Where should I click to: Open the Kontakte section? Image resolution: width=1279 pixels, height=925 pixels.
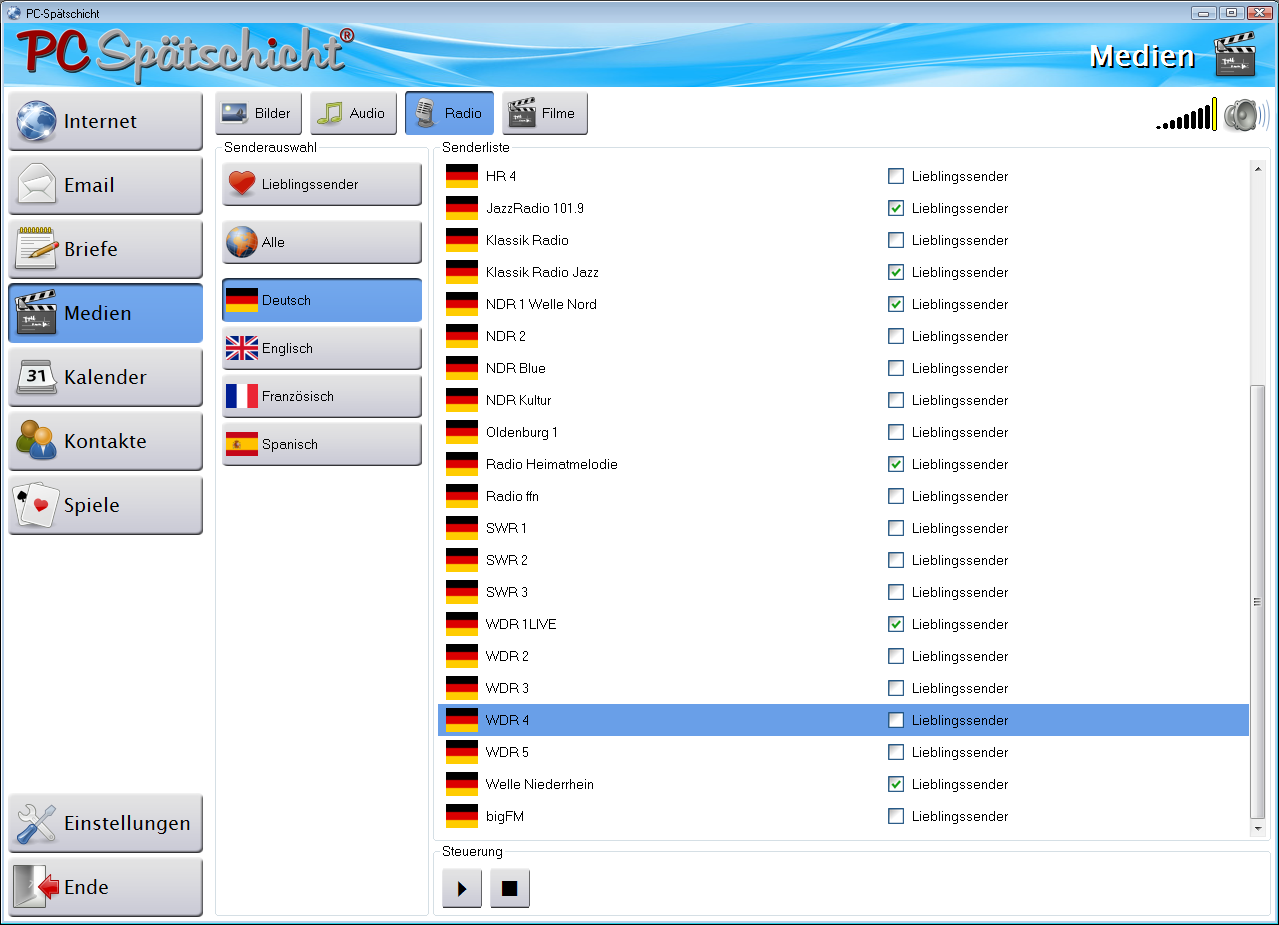click(105, 441)
